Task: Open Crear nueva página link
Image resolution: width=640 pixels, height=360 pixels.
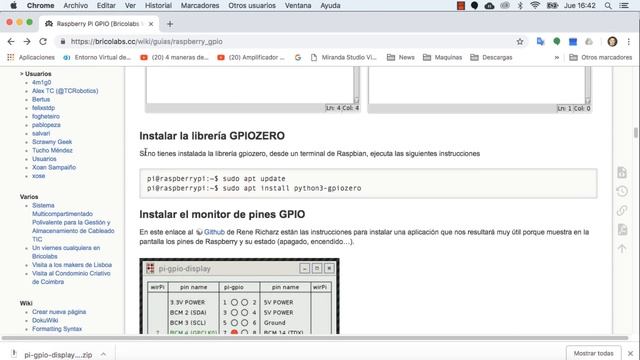Action: (59, 312)
